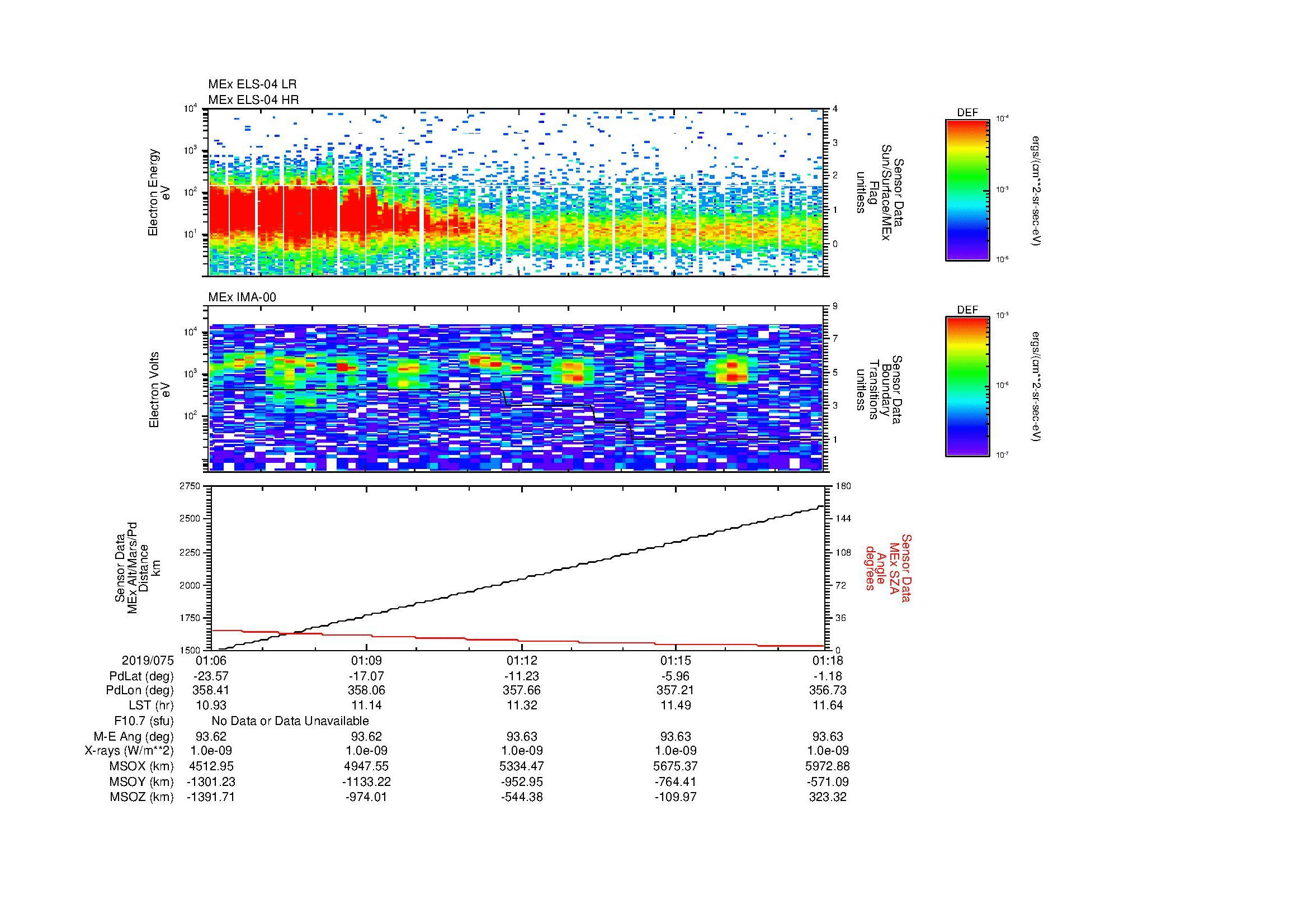Click the 2750 altitude axis tick
The image size is (1308, 924).
(x=190, y=486)
